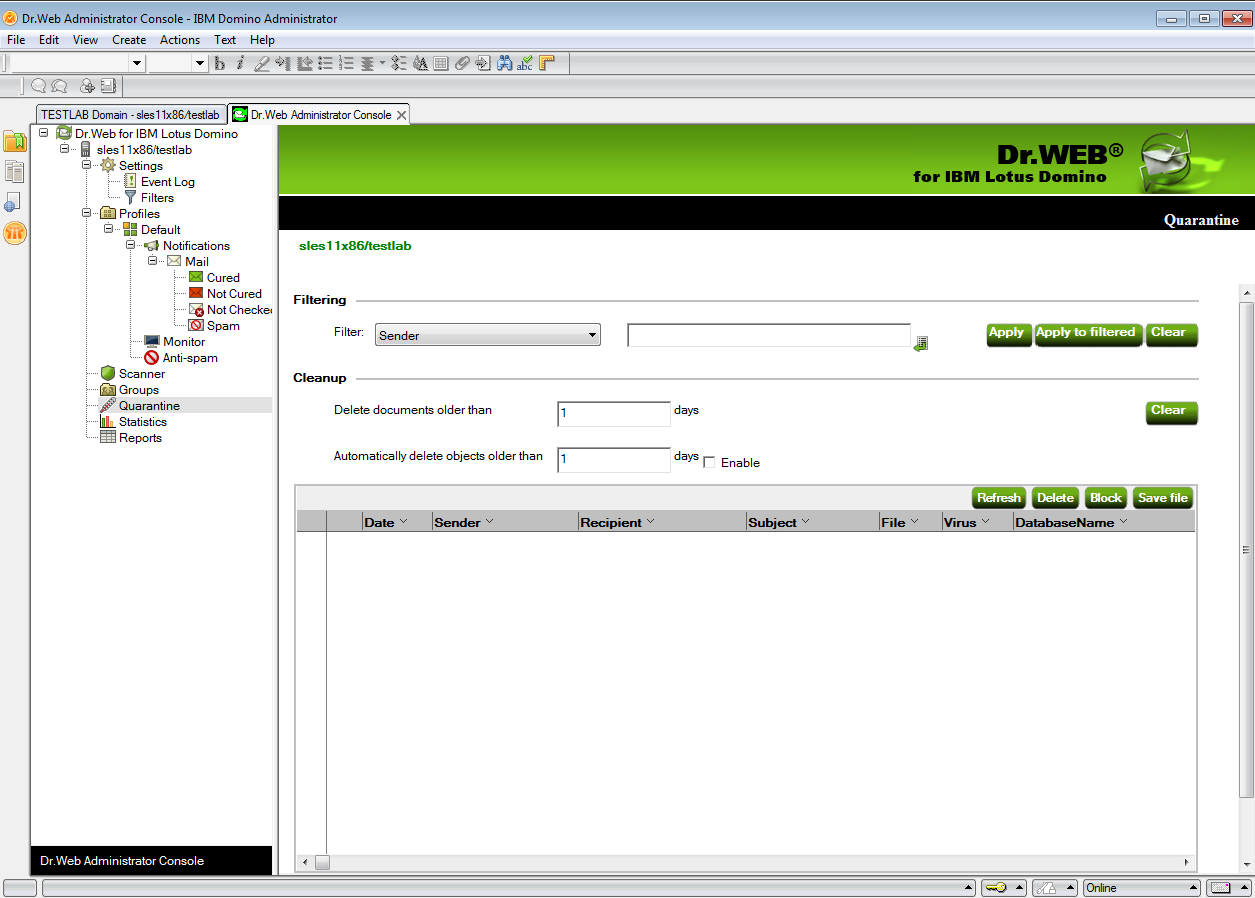Click the horizontal scrollbar under quarantine table
The width and height of the screenshot is (1255, 898).
pyautogui.click(x=750, y=862)
